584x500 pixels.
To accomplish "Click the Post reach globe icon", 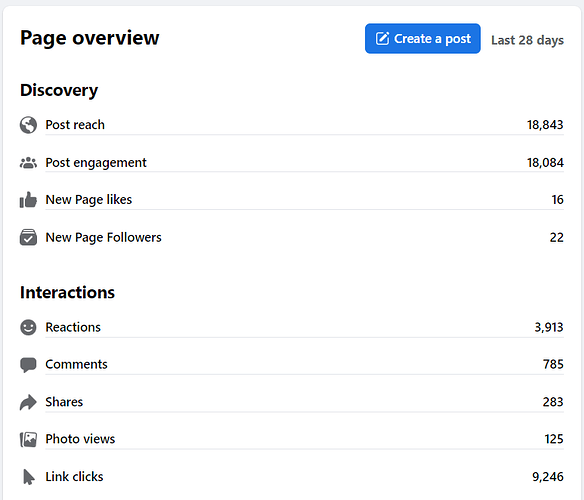I will point(28,125).
